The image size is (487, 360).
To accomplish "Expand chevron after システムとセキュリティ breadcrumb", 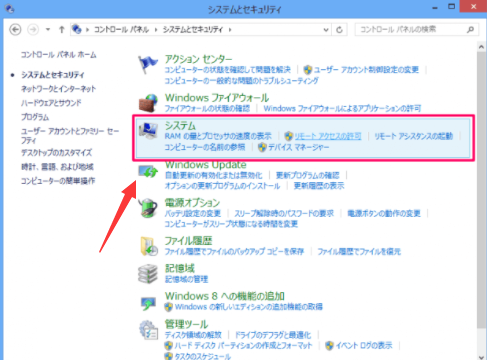I will [x=230, y=30].
